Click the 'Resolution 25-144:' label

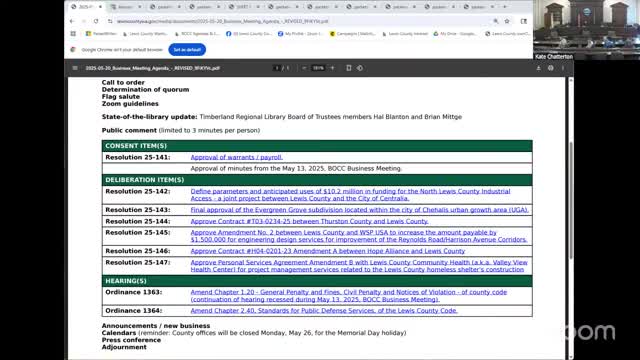tap(138, 221)
